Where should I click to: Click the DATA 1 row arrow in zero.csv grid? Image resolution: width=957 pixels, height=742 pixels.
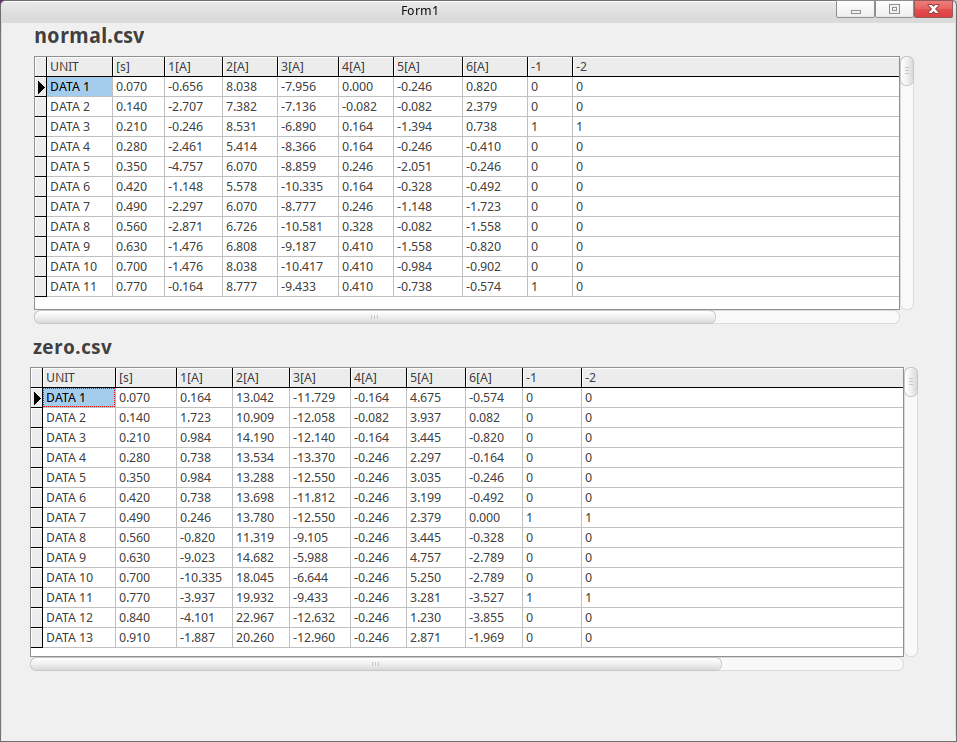(x=37, y=398)
